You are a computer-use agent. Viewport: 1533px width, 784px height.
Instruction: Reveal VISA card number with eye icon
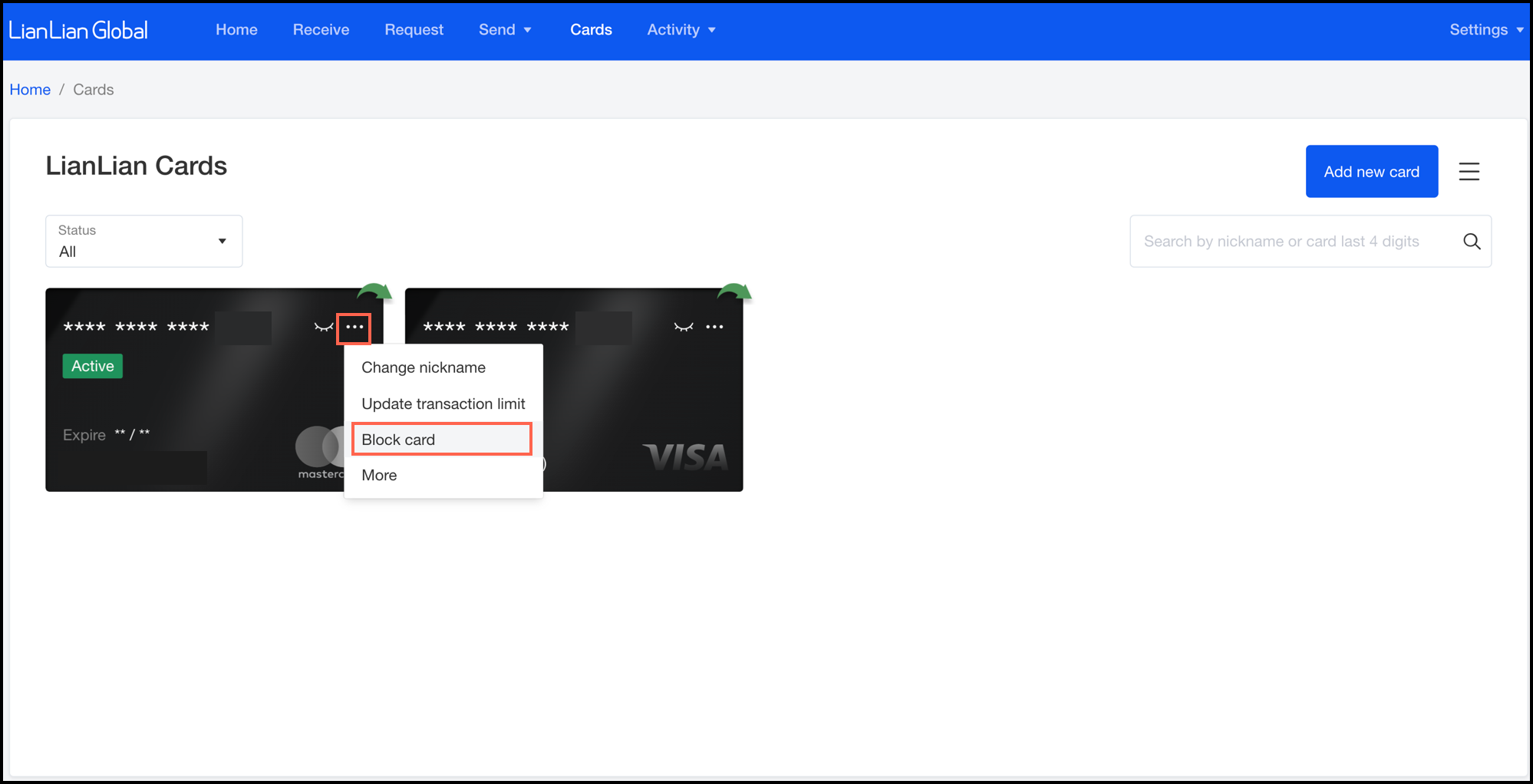683,327
